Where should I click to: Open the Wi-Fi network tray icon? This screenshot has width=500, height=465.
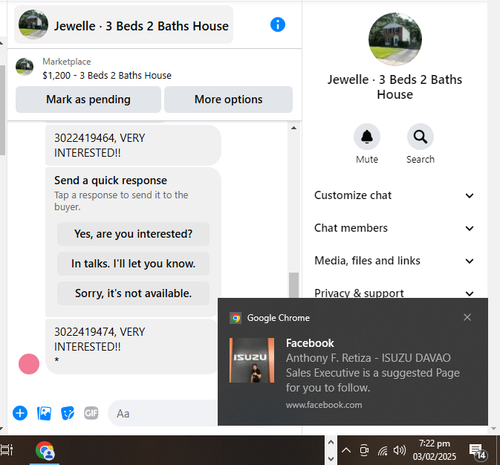click(383, 451)
